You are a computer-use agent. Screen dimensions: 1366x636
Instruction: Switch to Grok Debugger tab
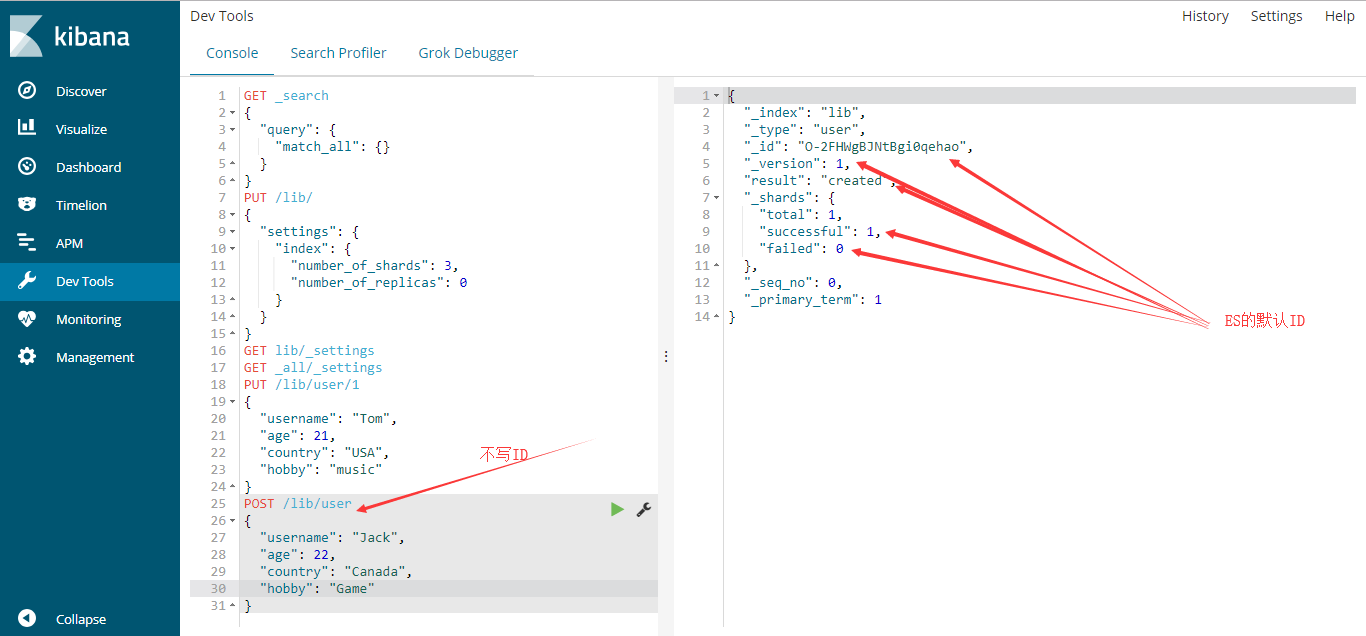tap(468, 53)
